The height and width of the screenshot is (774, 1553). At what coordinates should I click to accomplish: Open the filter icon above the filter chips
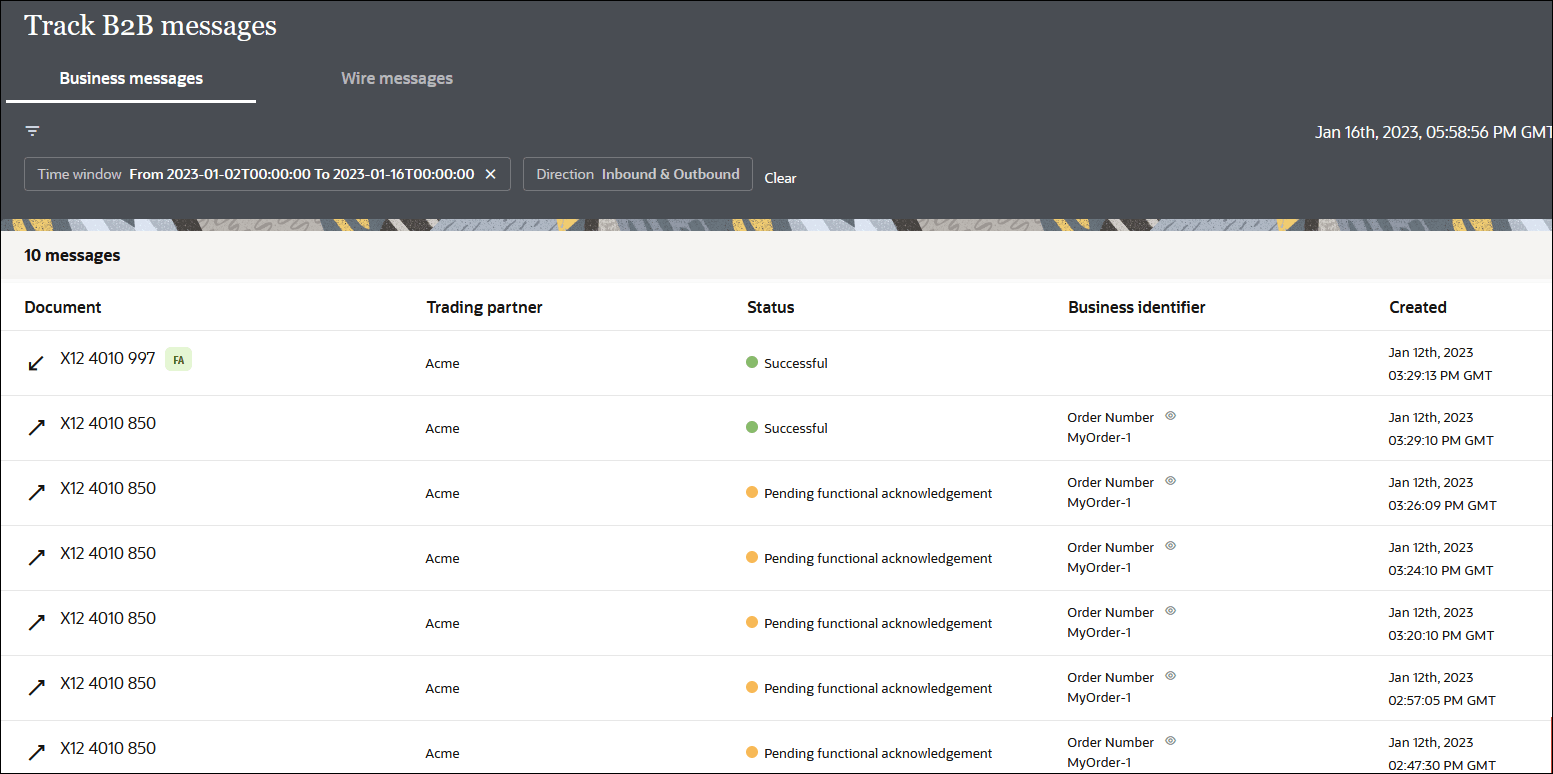[33, 131]
